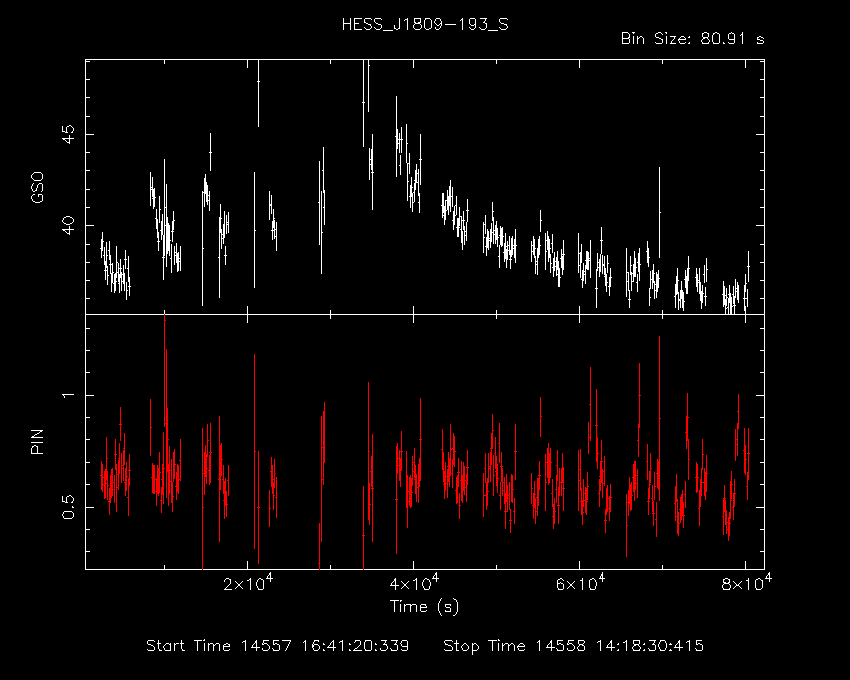Click the 'Start Time 14557 16:41:20:339' text
Screen dimensions: 850x680
click(x=278, y=646)
